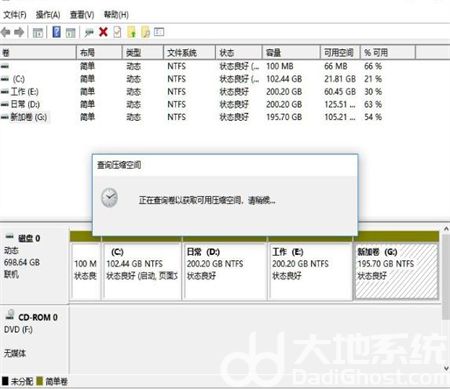Viewport: 450px width, 389px height.
Task: Click the Forward arrow toolbar icon
Action: [x=19, y=32]
